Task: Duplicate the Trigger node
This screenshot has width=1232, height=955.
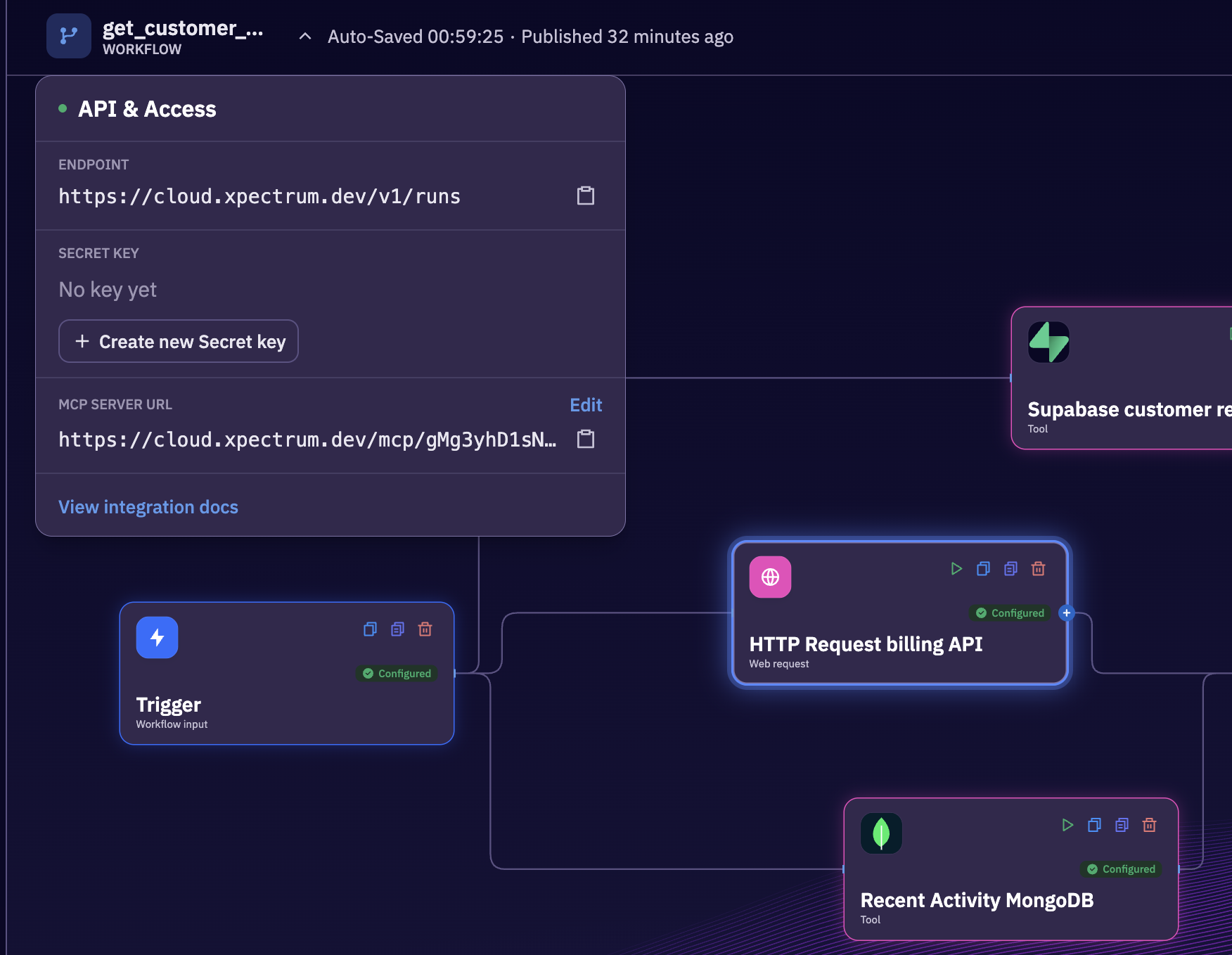Action: (398, 629)
